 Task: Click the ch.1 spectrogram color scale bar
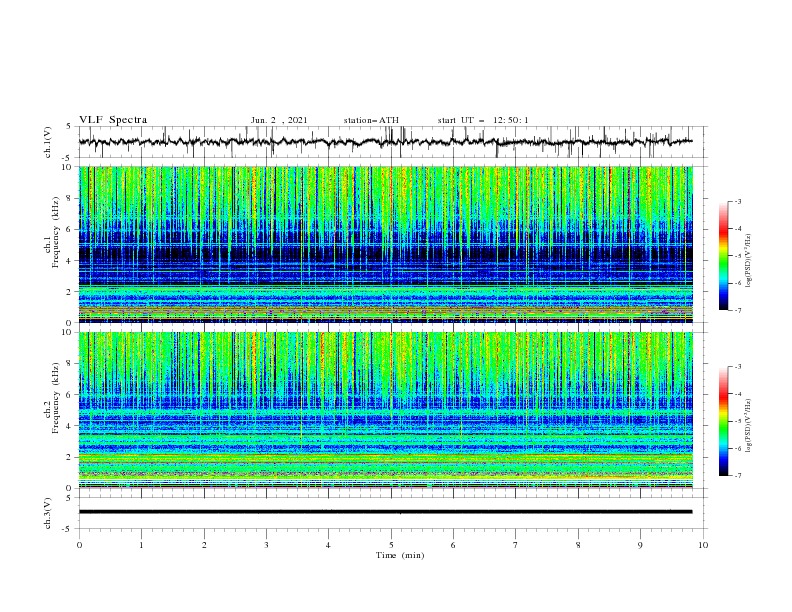(x=723, y=256)
